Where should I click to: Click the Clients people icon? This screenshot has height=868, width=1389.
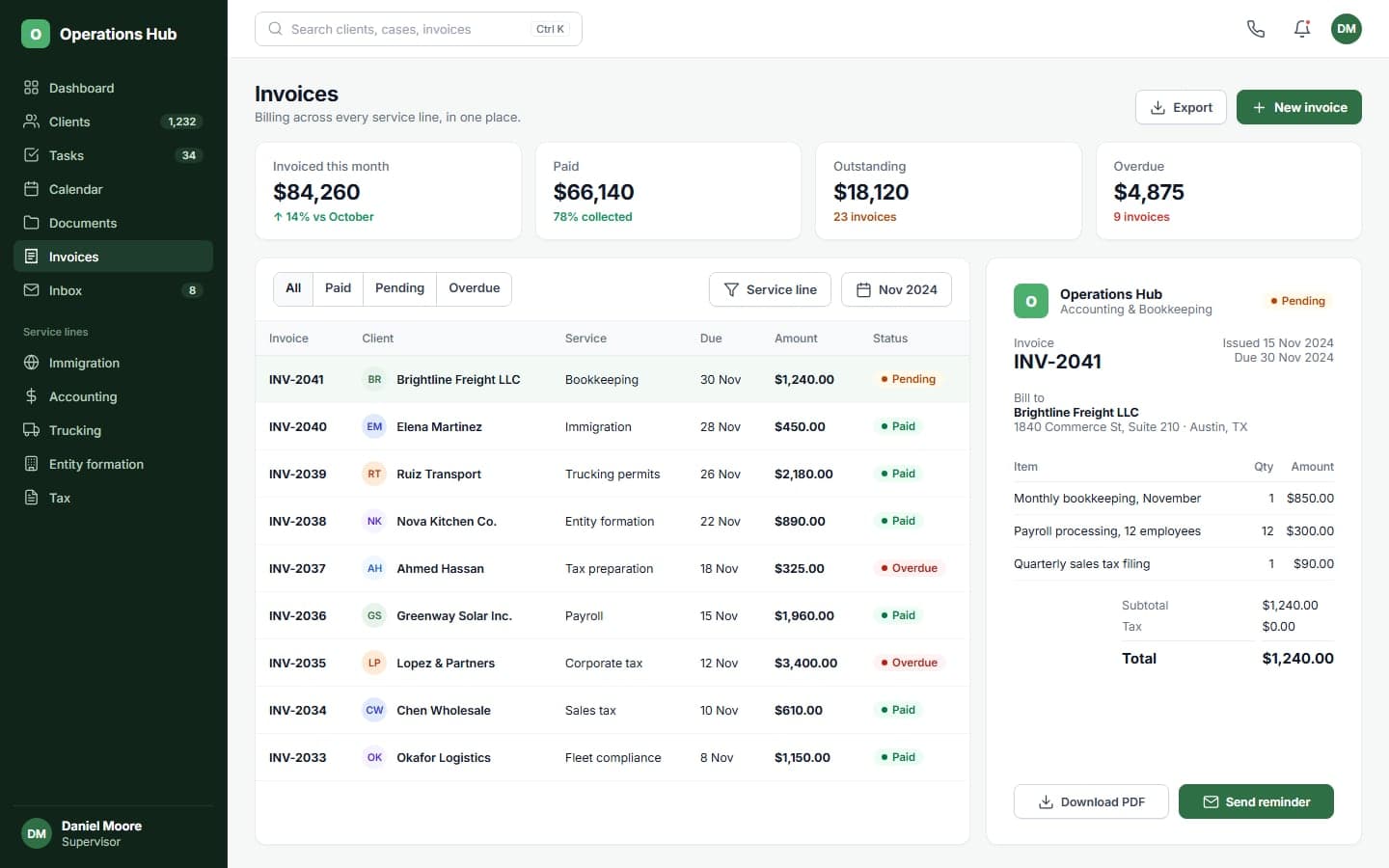click(x=31, y=122)
